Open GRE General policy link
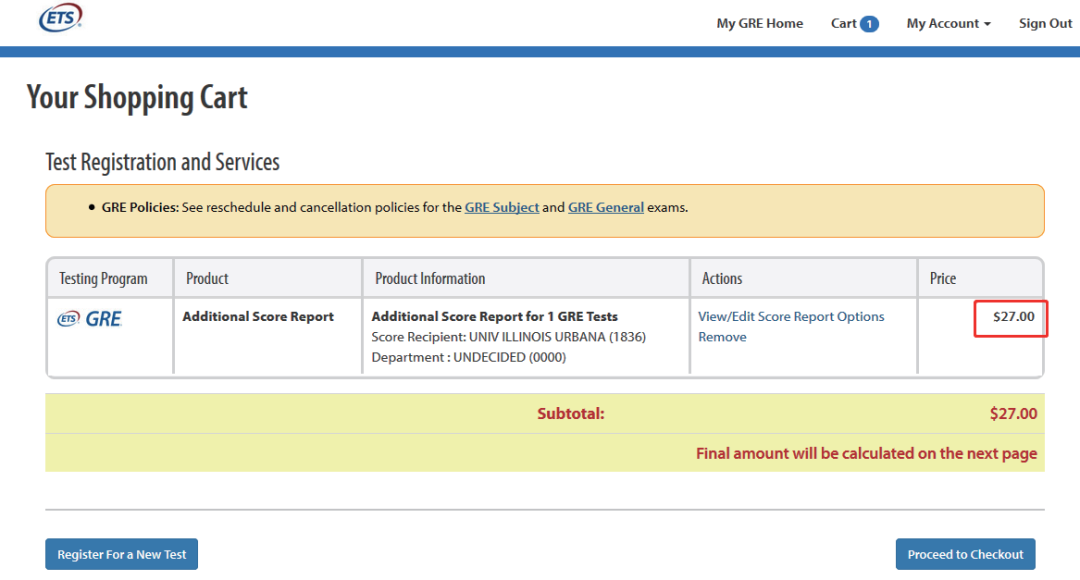1080x580 pixels. pos(605,207)
